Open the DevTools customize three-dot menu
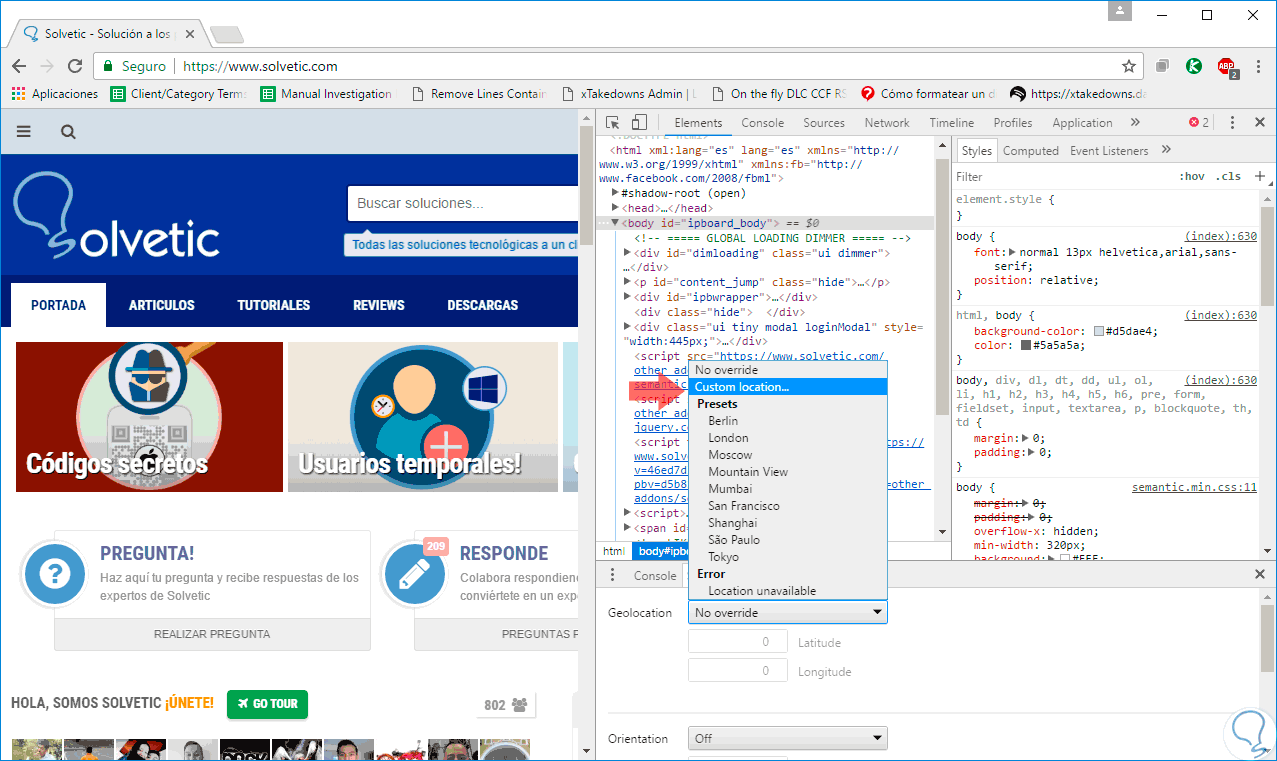1277x761 pixels. tap(1233, 123)
